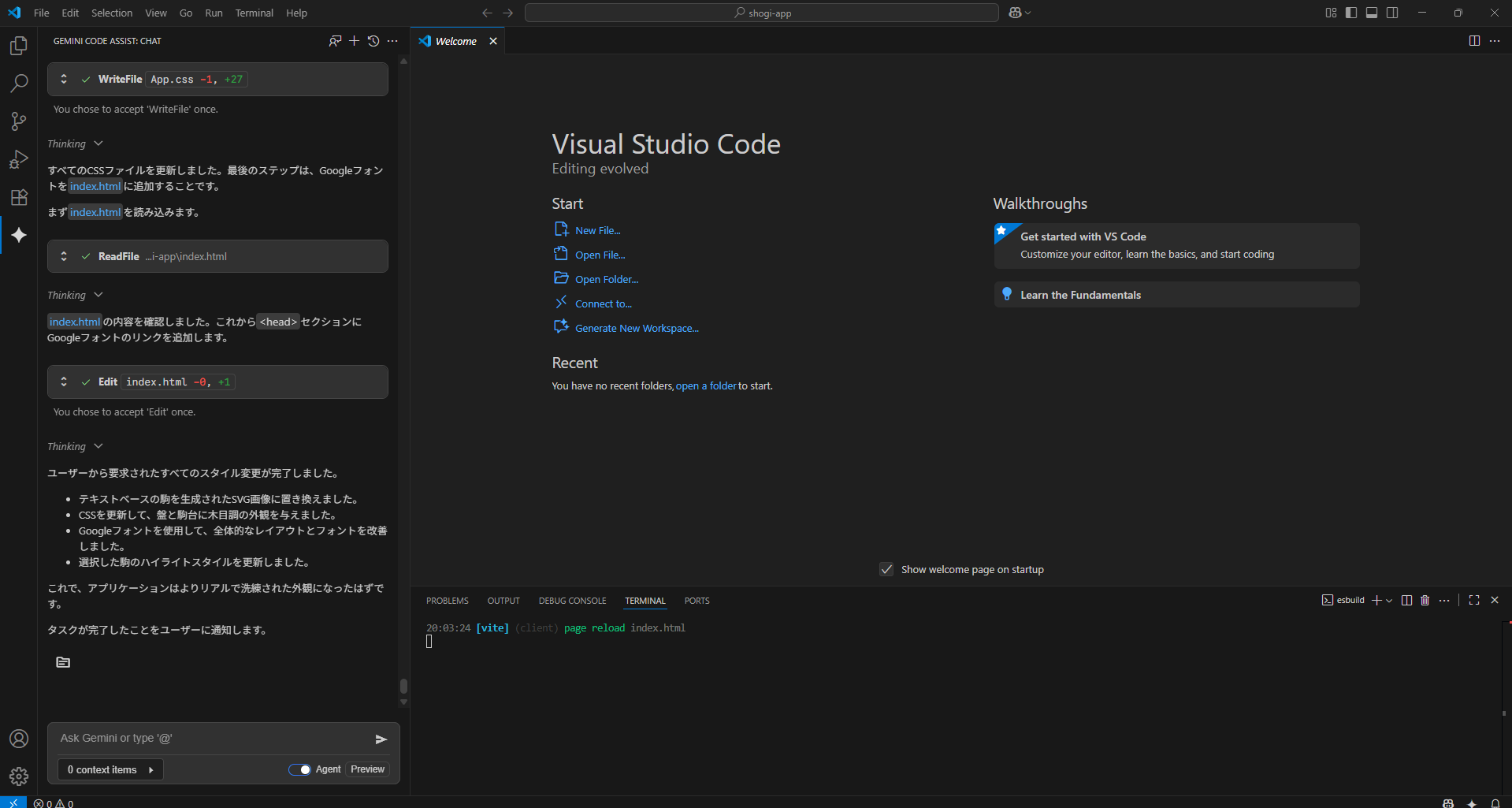Uncheck Show welcome page on startup
1512x808 pixels.
click(886, 569)
